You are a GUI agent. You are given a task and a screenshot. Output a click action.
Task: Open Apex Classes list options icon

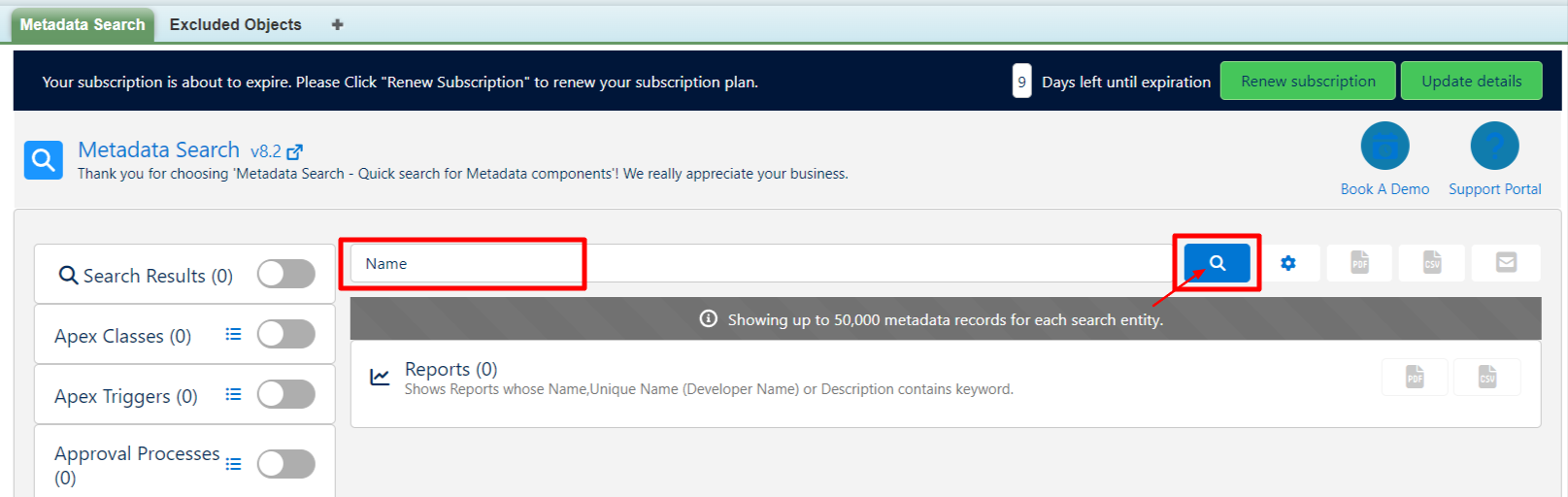tap(233, 334)
